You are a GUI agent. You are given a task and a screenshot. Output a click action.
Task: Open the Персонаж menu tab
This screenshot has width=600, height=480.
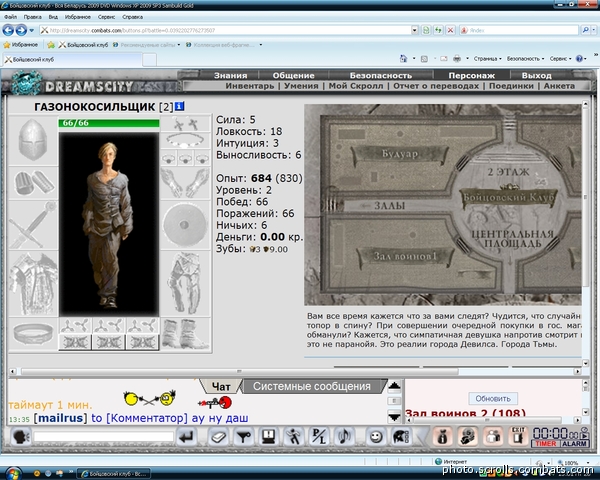pyautogui.click(x=471, y=75)
